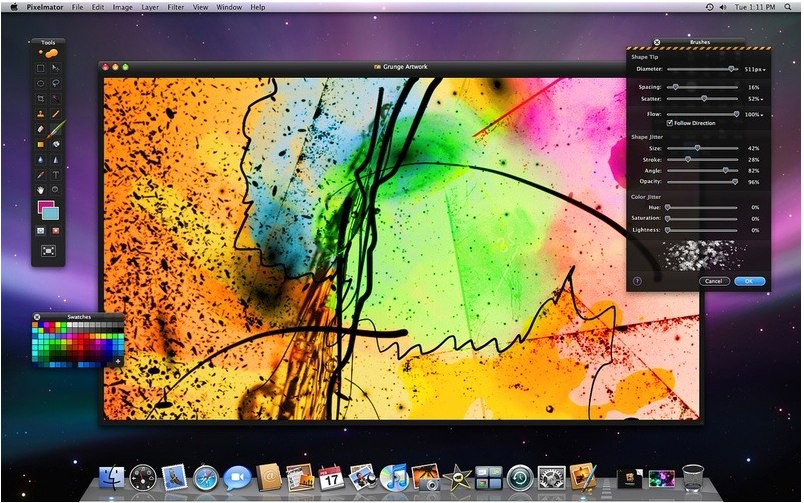This screenshot has width=804, height=503.
Task: Open Time Machine in the Dock
Action: click(x=520, y=479)
